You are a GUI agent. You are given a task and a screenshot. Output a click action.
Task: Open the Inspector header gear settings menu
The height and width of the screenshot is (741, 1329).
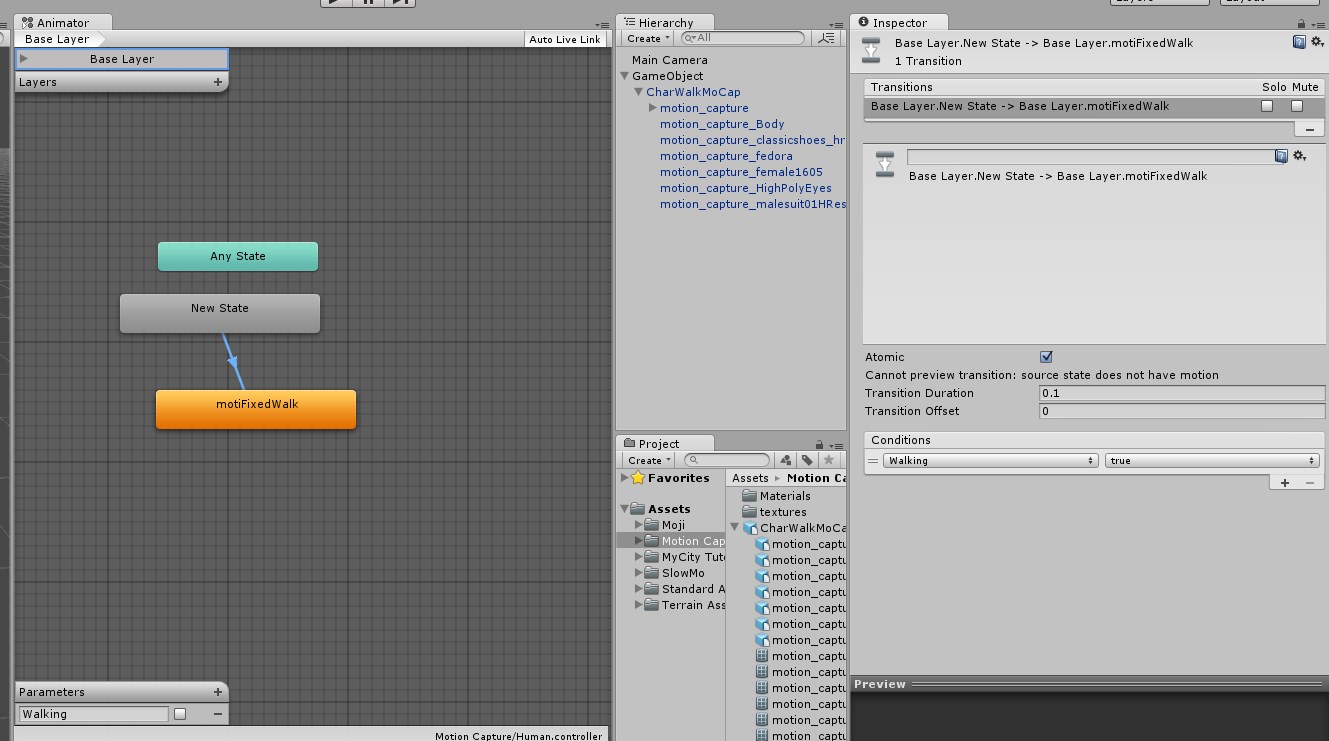(1316, 42)
